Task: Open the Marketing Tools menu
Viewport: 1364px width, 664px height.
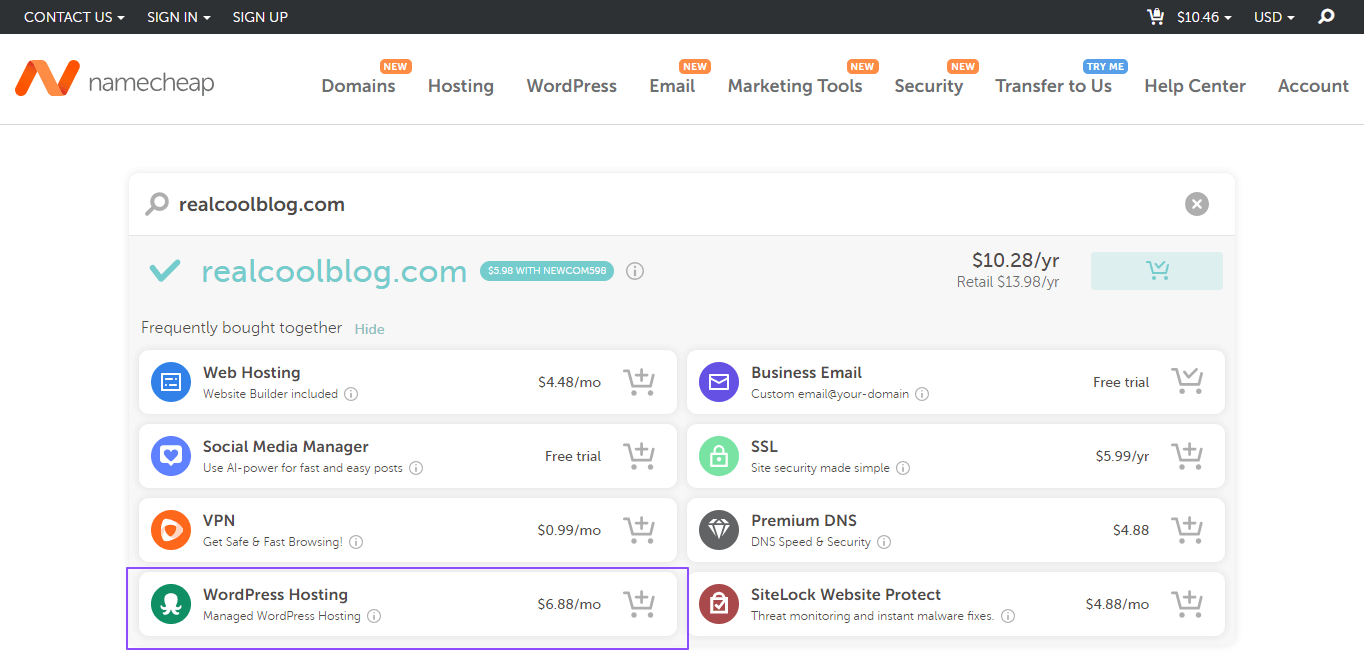Action: click(795, 86)
